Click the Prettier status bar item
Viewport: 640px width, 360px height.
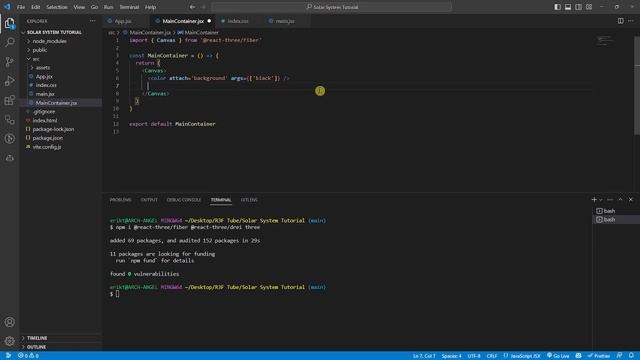pos(599,356)
